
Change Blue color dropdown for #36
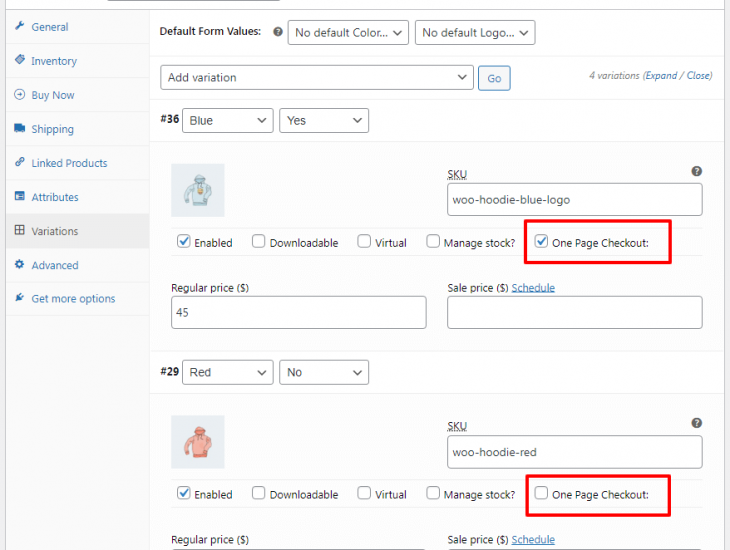click(228, 121)
